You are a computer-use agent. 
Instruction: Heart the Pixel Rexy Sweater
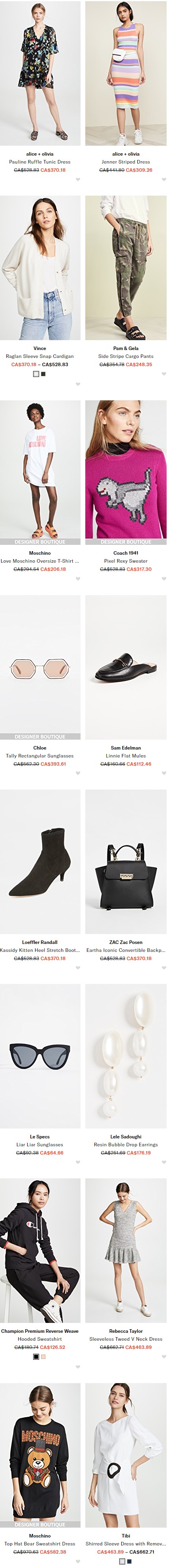tap(163, 579)
